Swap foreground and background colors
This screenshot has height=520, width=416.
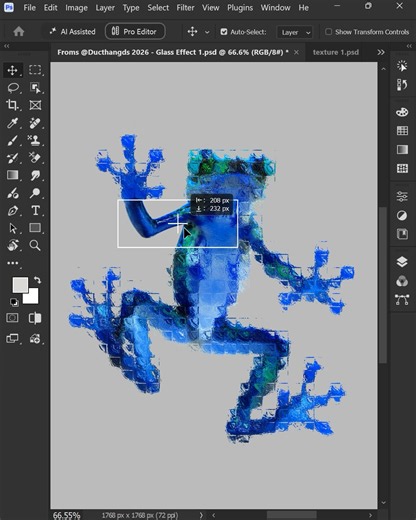click(37, 280)
